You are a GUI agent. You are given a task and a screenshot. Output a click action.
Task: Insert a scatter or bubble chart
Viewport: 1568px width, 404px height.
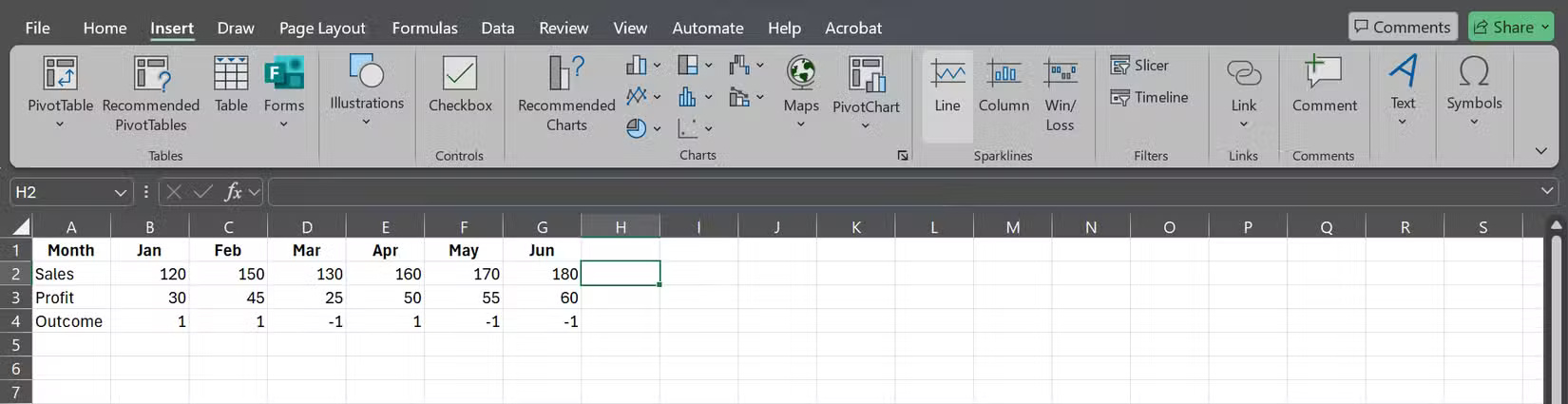tap(688, 128)
